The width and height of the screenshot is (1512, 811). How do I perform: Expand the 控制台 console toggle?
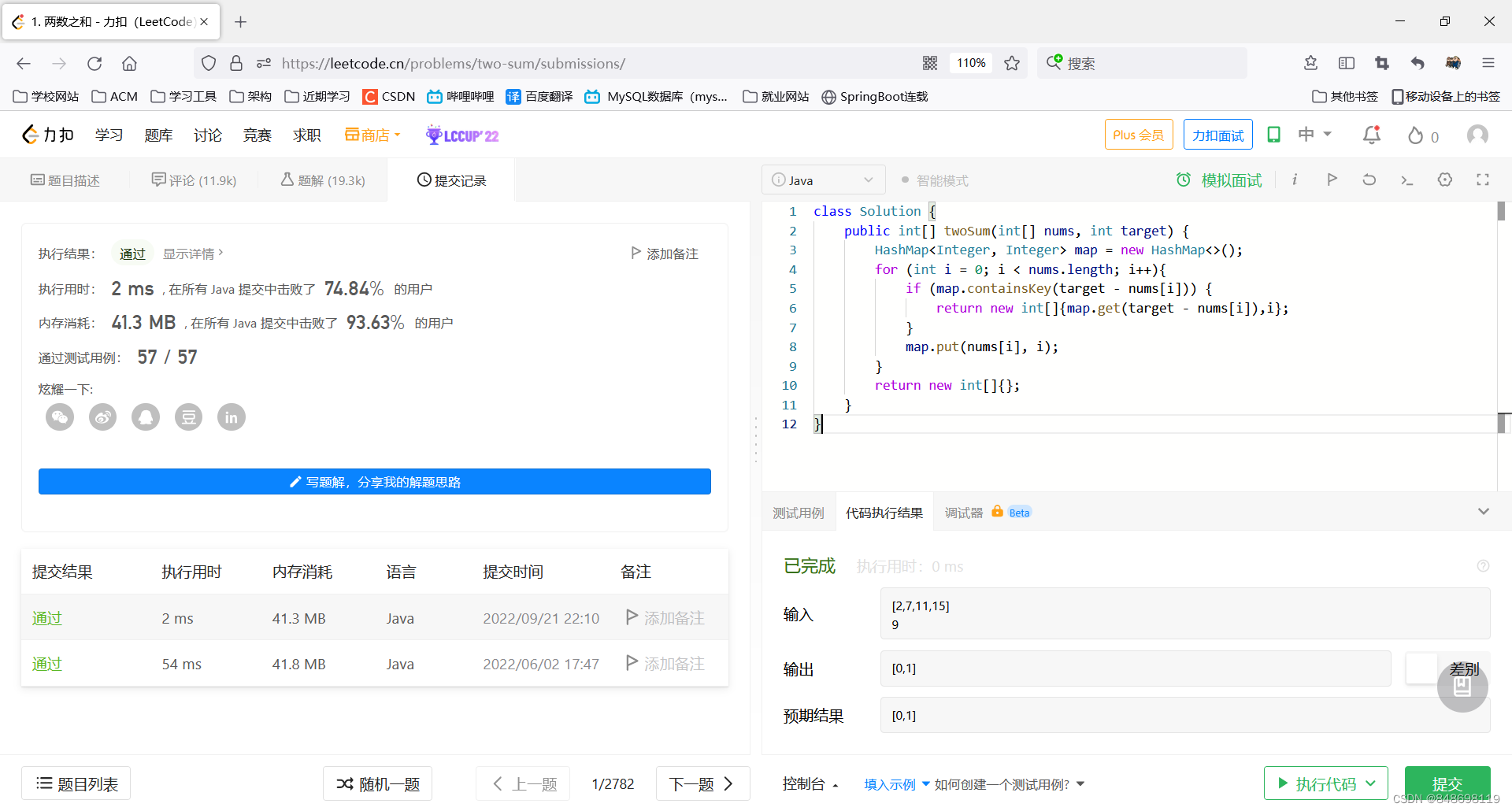coord(810,783)
